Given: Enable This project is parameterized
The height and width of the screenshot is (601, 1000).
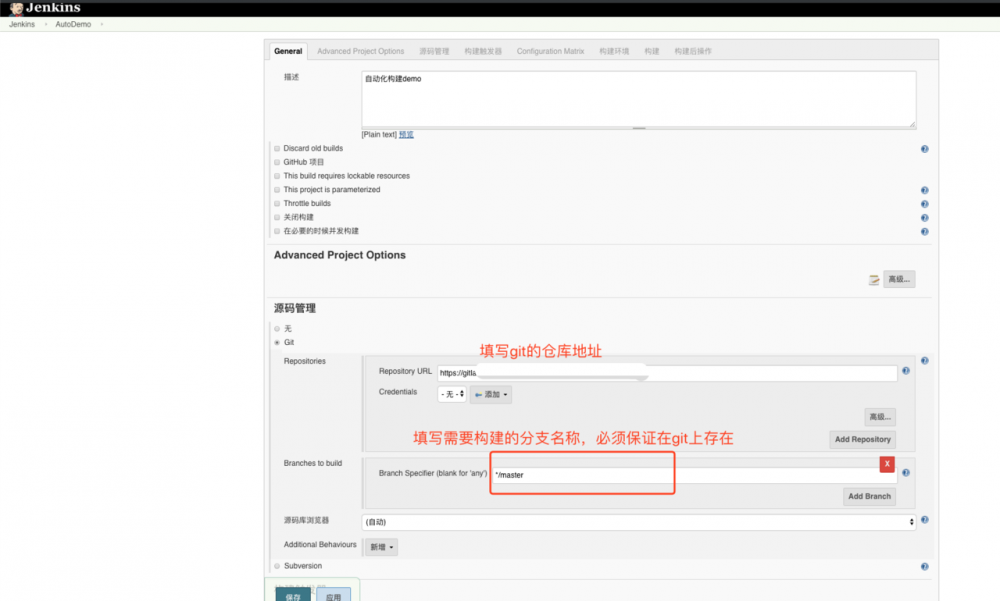Looking at the screenshot, I should [x=276, y=189].
